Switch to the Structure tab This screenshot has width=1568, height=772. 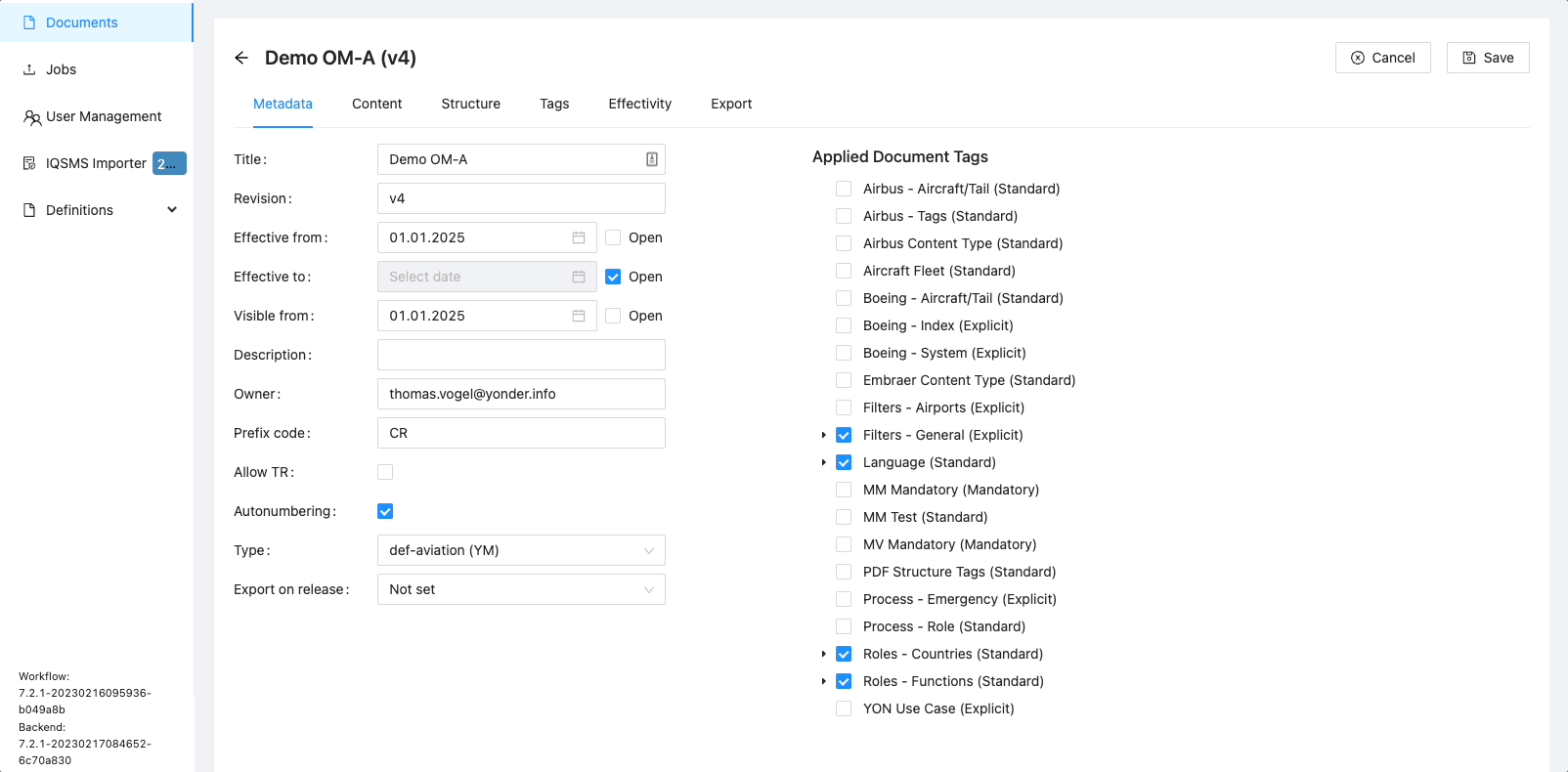470,104
